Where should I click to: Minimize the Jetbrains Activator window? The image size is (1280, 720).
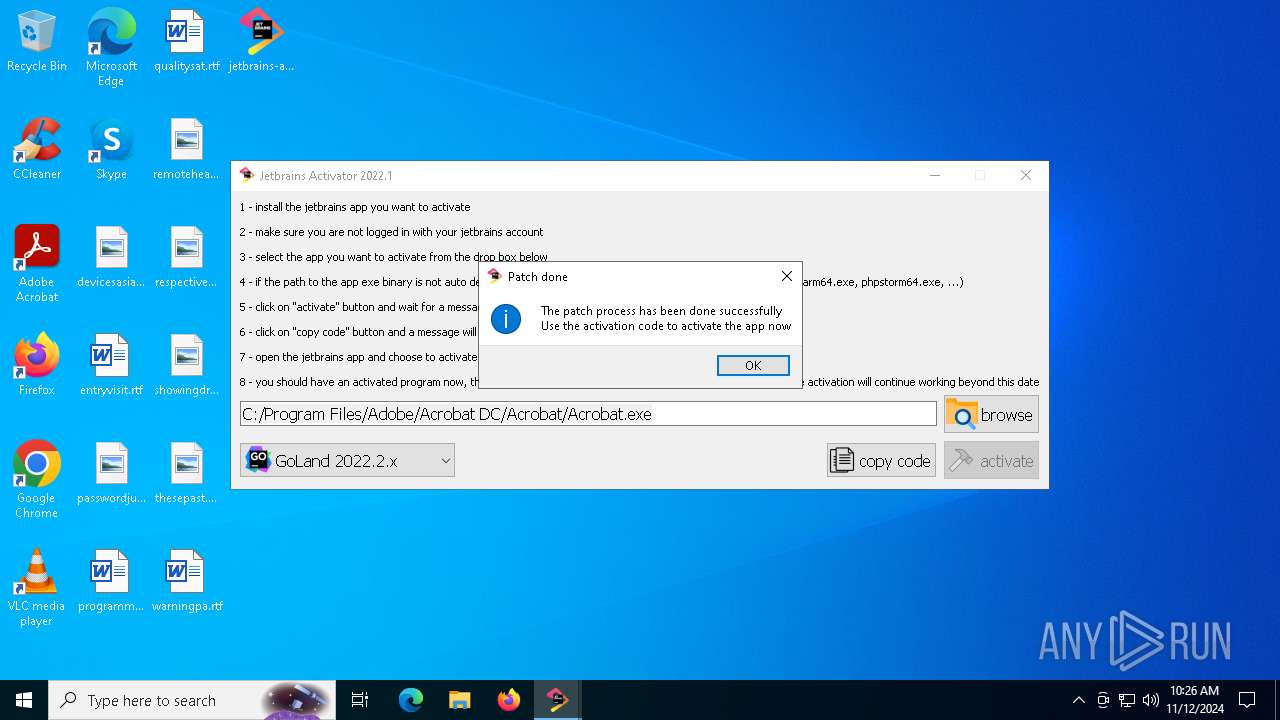tap(935, 175)
